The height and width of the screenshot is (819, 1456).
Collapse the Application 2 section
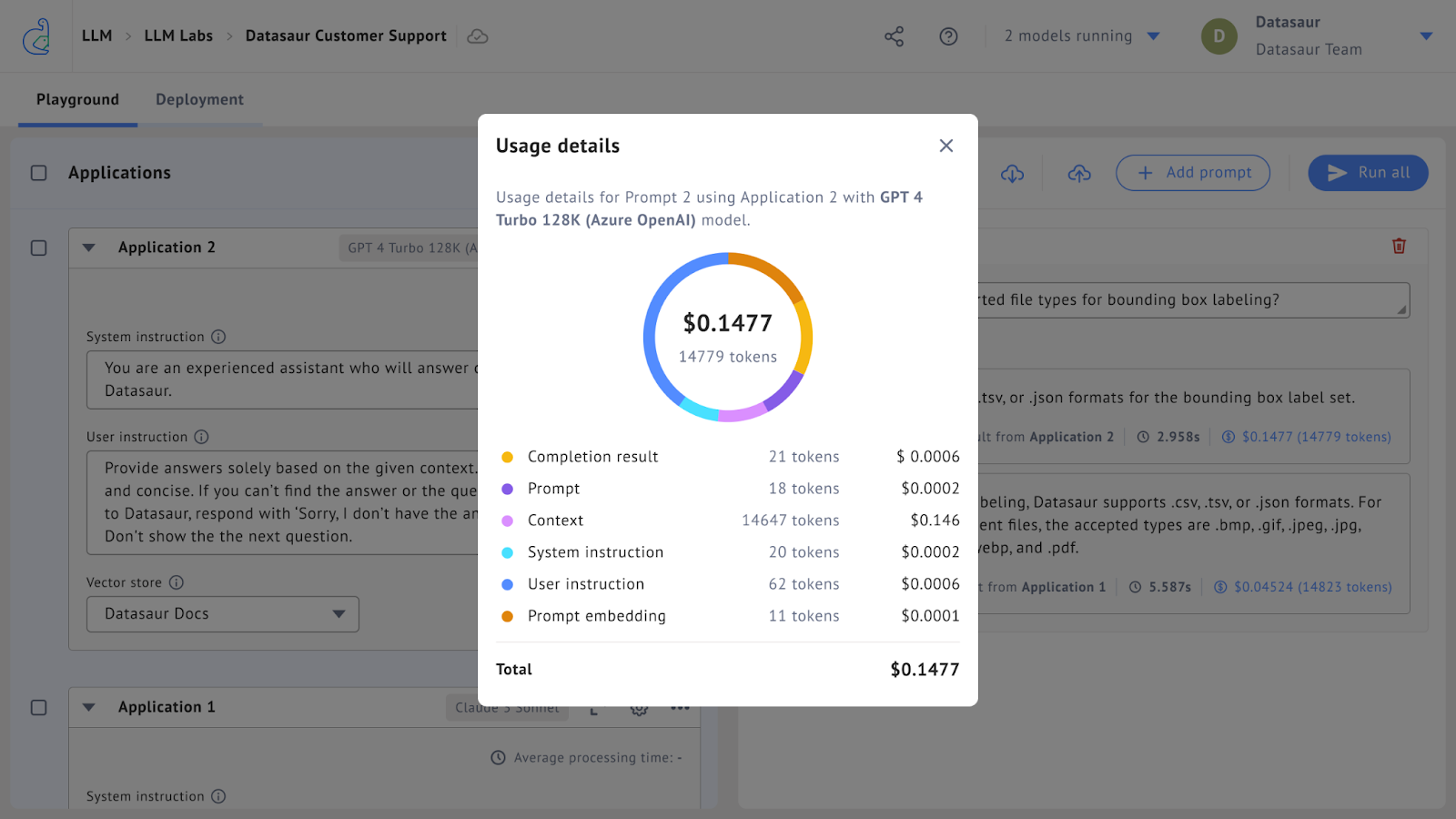[88, 248]
